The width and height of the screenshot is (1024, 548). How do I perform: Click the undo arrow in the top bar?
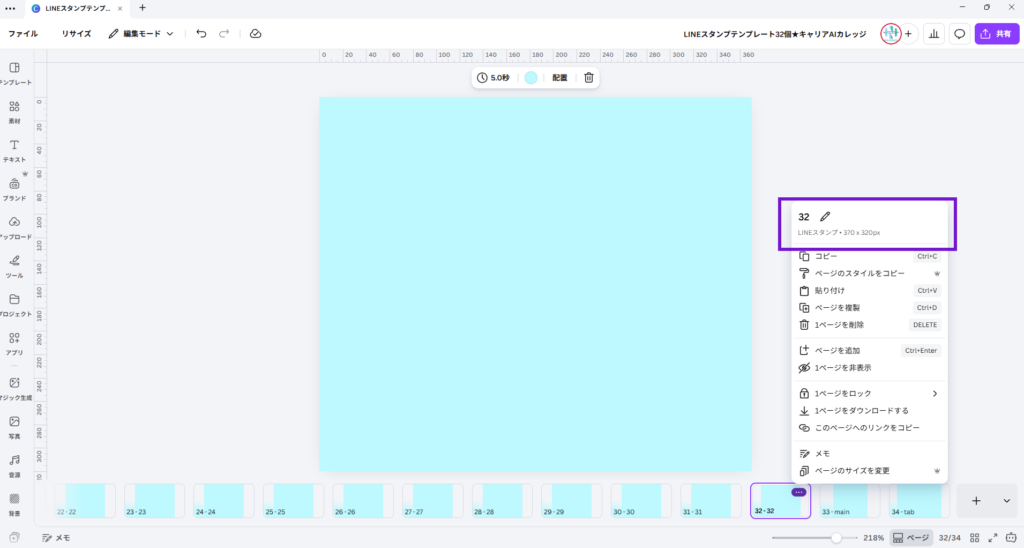[x=201, y=33]
